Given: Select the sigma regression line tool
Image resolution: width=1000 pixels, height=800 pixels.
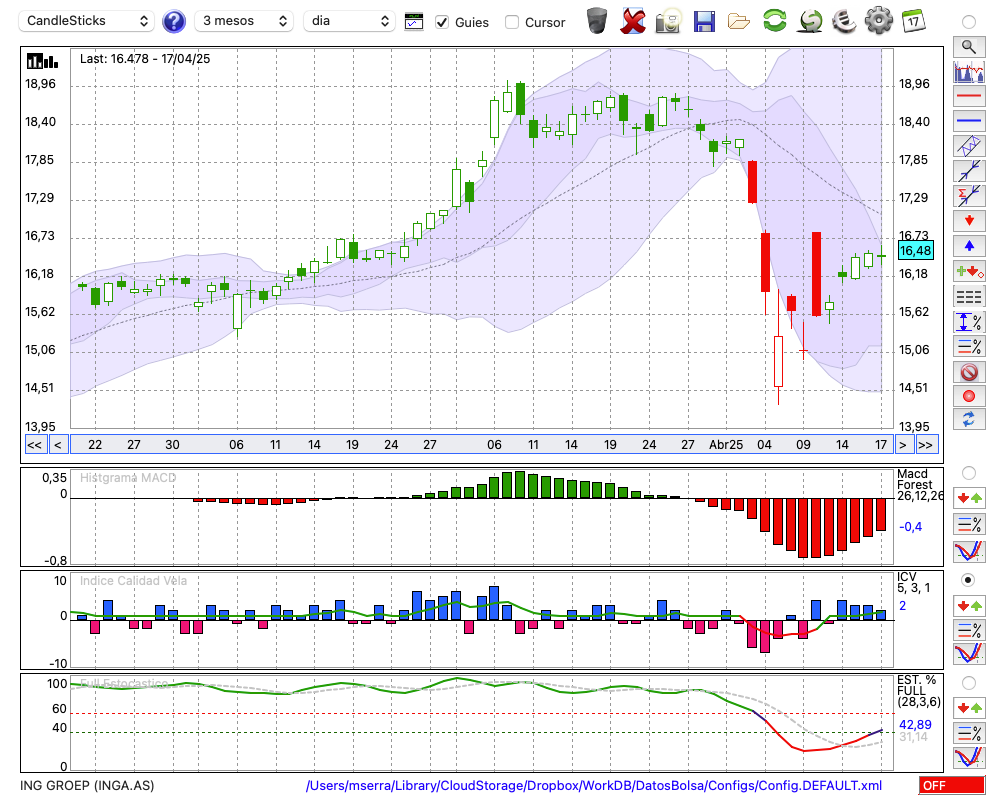Looking at the screenshot, I should tap(969, 196).
